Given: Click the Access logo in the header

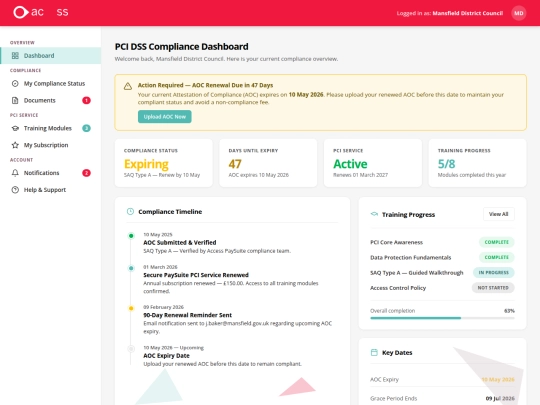Looking at the screenshot, I should tap(41, 12).
